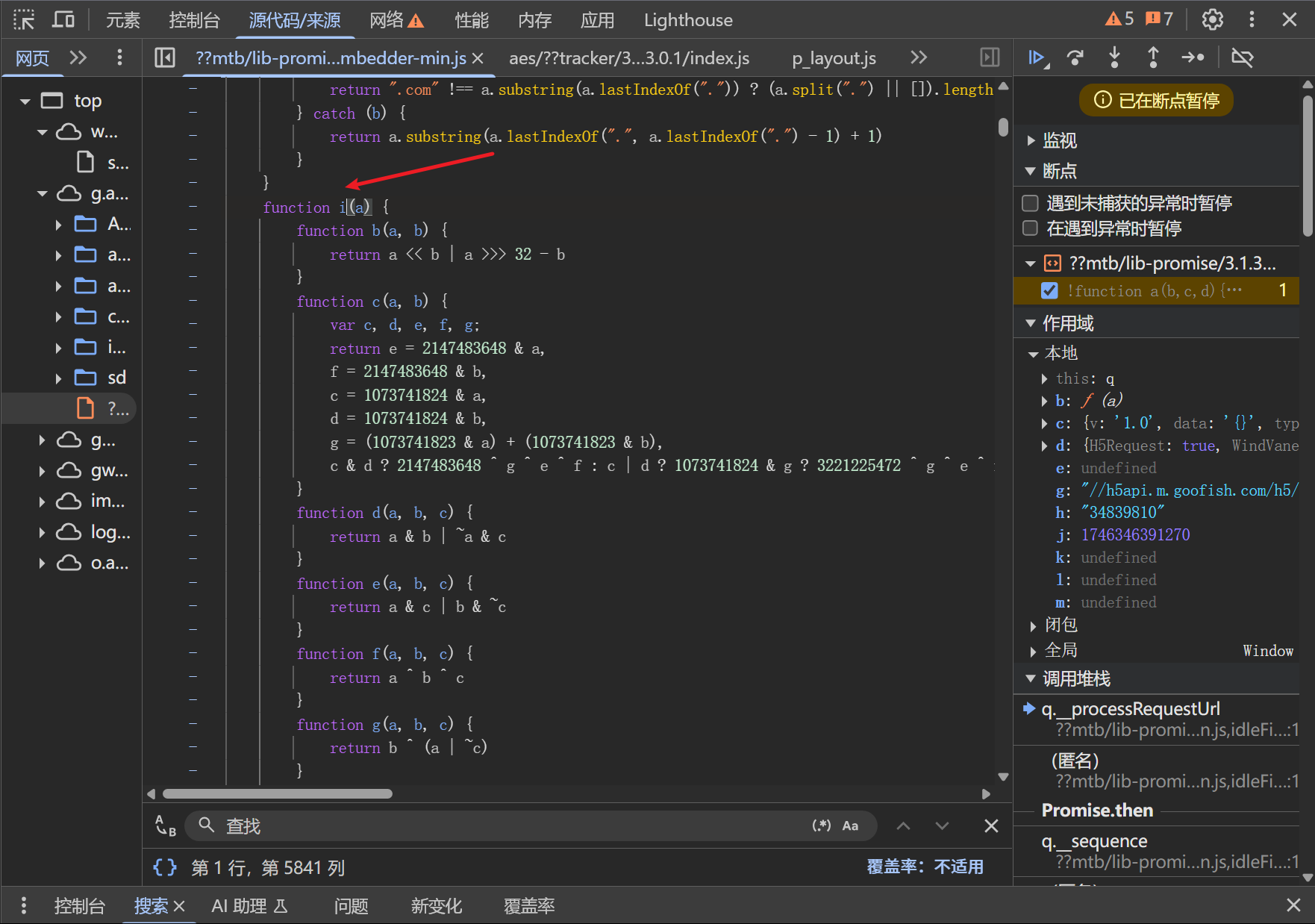Image resolution: width=1315 pixels, height=924 pixels.
Task: Click the step into next function icon
Action: click(1114, 57)
